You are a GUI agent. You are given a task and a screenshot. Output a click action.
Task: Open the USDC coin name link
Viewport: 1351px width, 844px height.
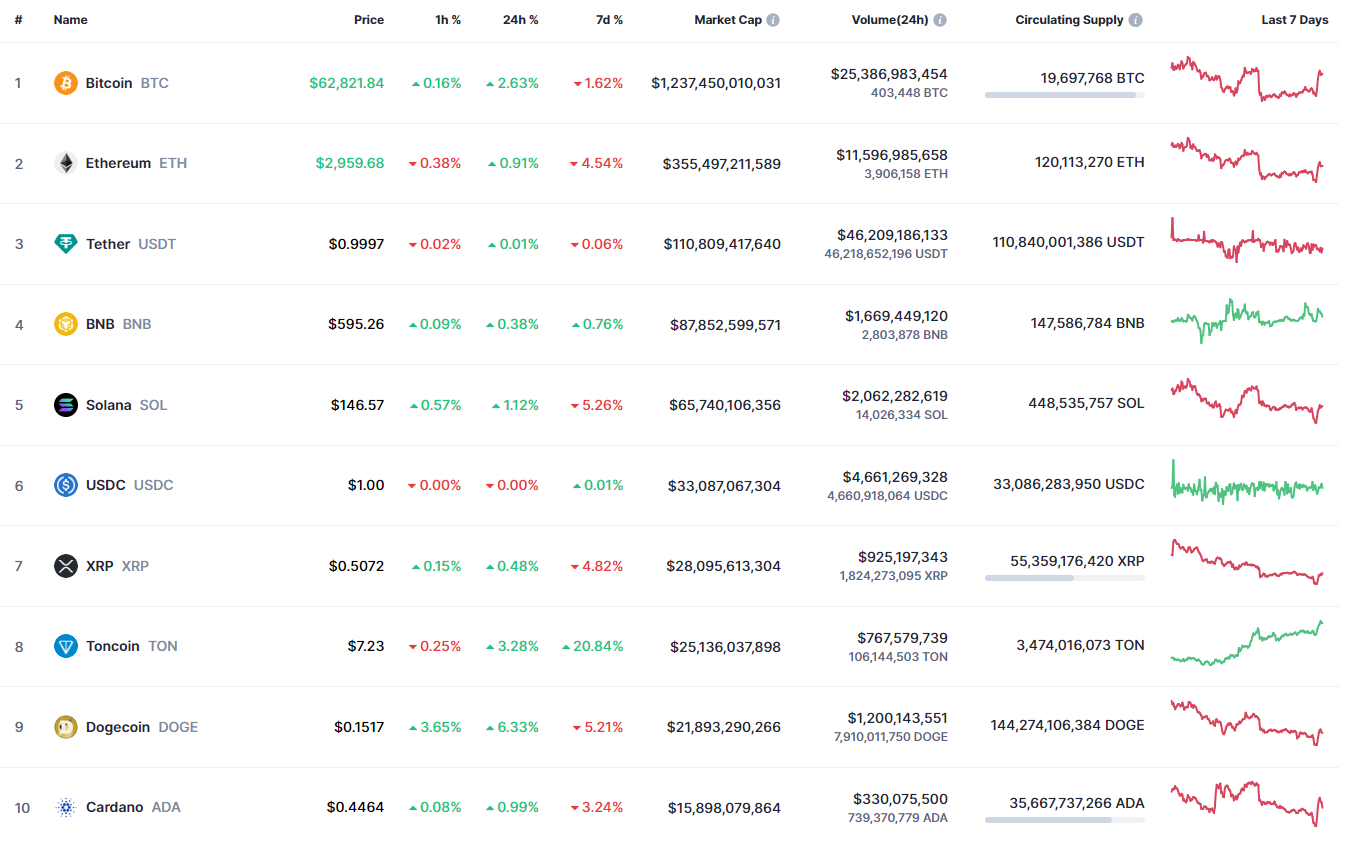106,485
